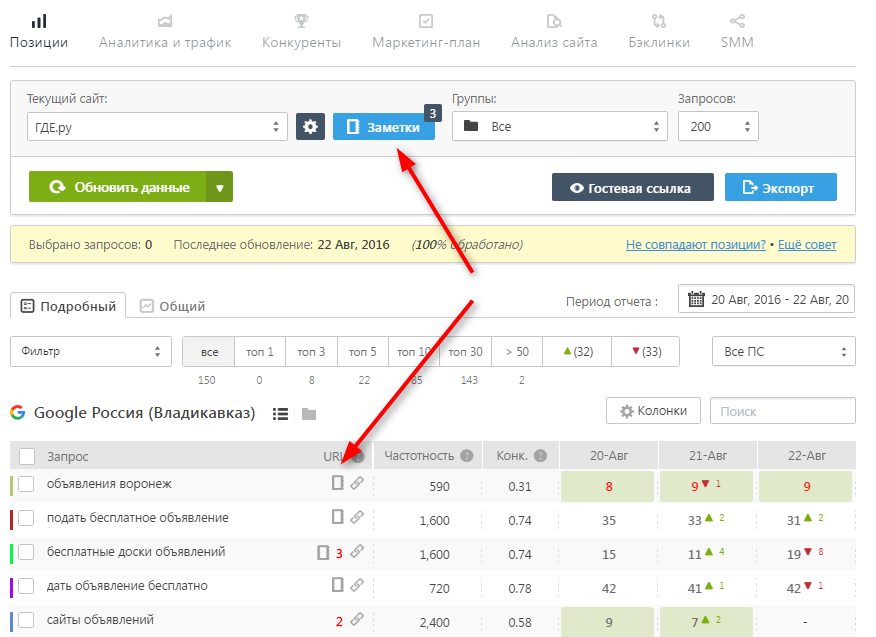876x637 pixels.
Task: Open note icon for подать бесплатное объявление
Action: click(337, 517)
